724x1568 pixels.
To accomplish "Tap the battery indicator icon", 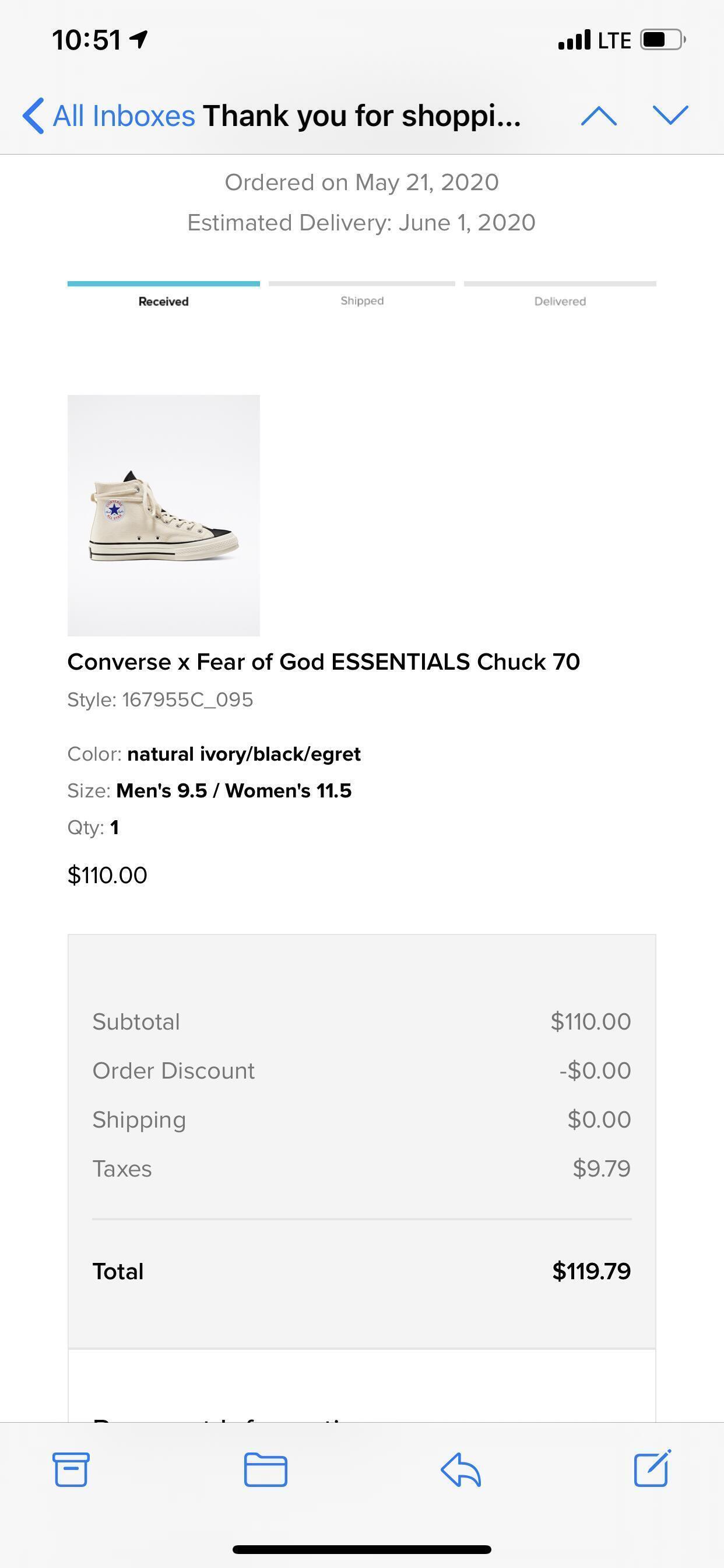I will [x=663, y=40].
